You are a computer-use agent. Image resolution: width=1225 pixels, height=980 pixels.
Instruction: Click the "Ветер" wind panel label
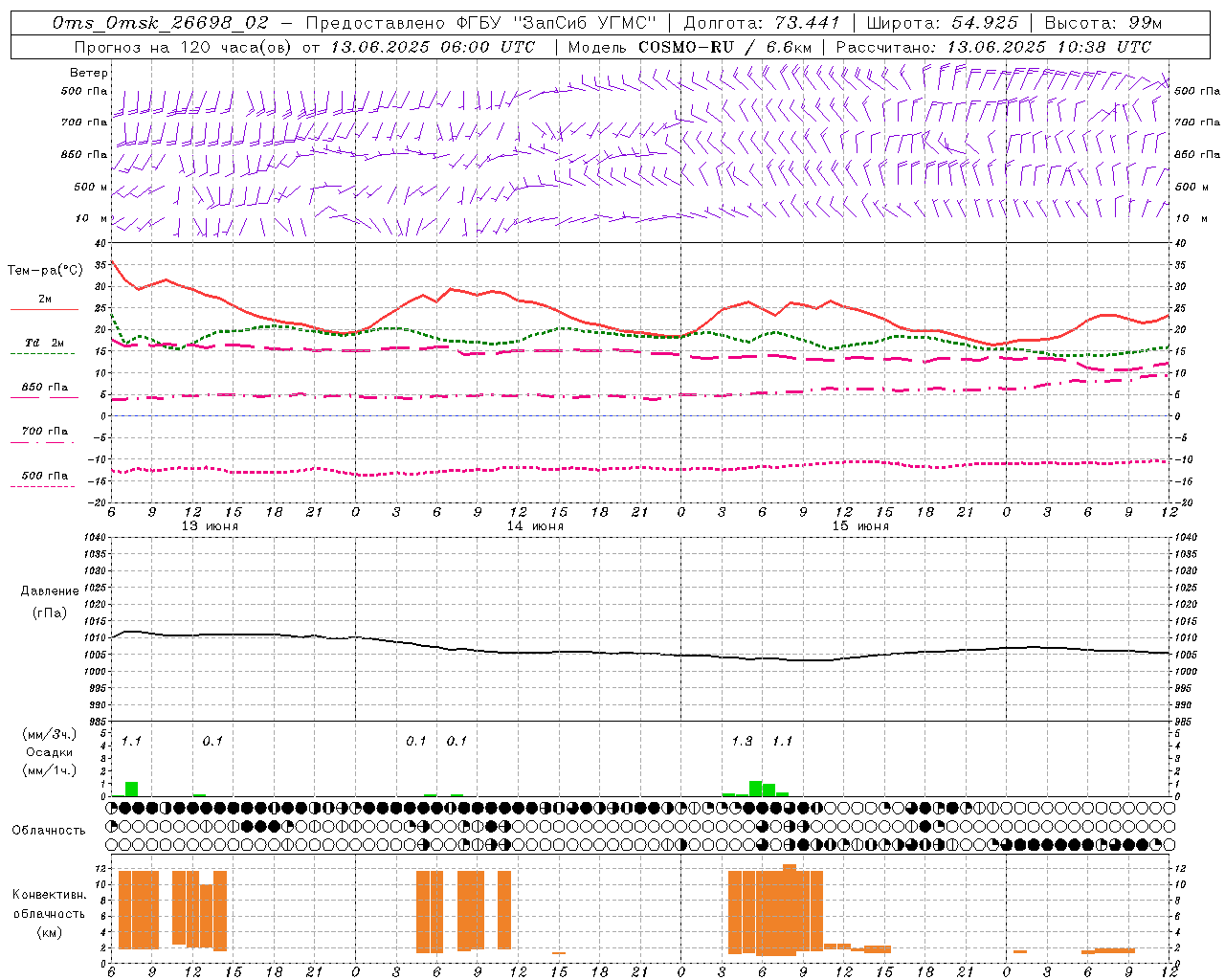click(89, 73)
